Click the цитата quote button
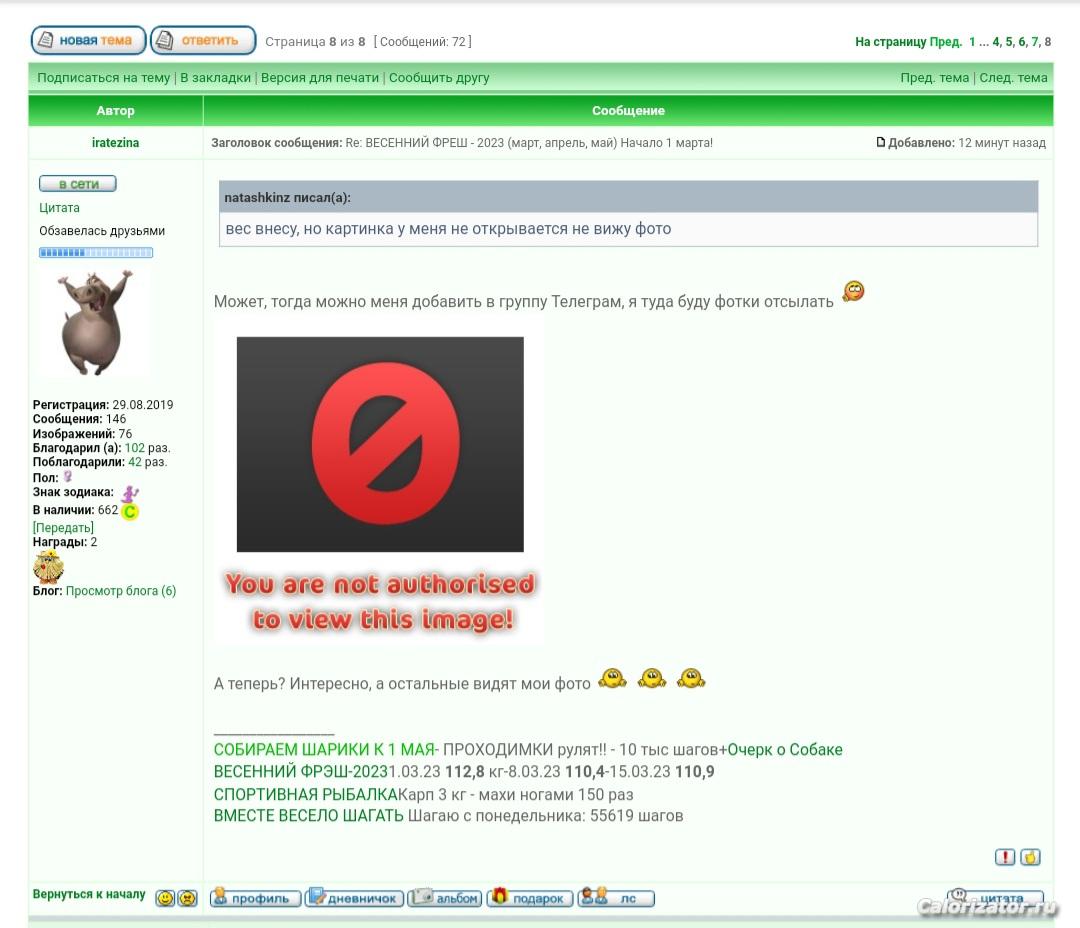1080x928 pixels. [x=995, y=897]
